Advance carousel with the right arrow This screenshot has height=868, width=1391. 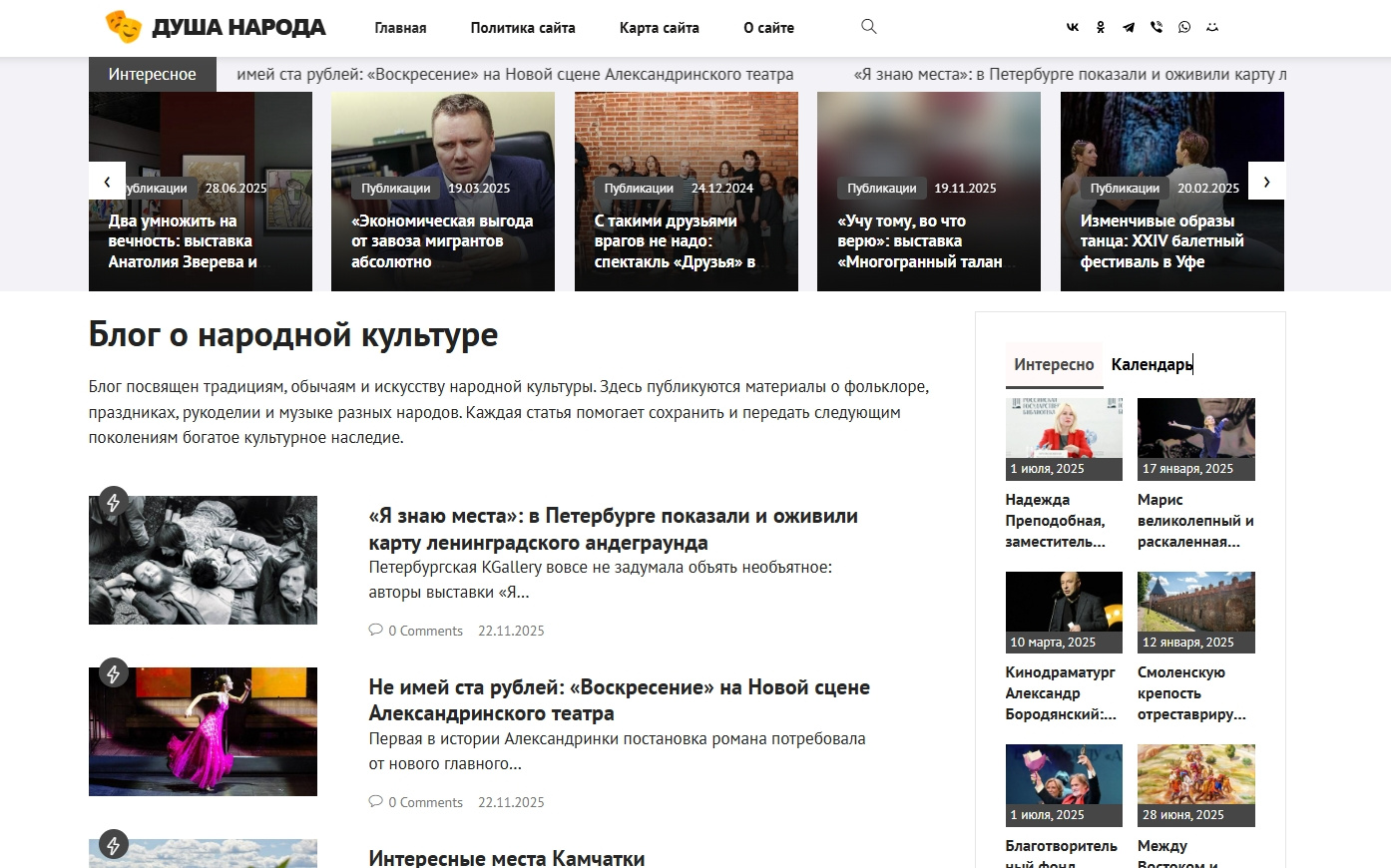tap(1266, 181)
